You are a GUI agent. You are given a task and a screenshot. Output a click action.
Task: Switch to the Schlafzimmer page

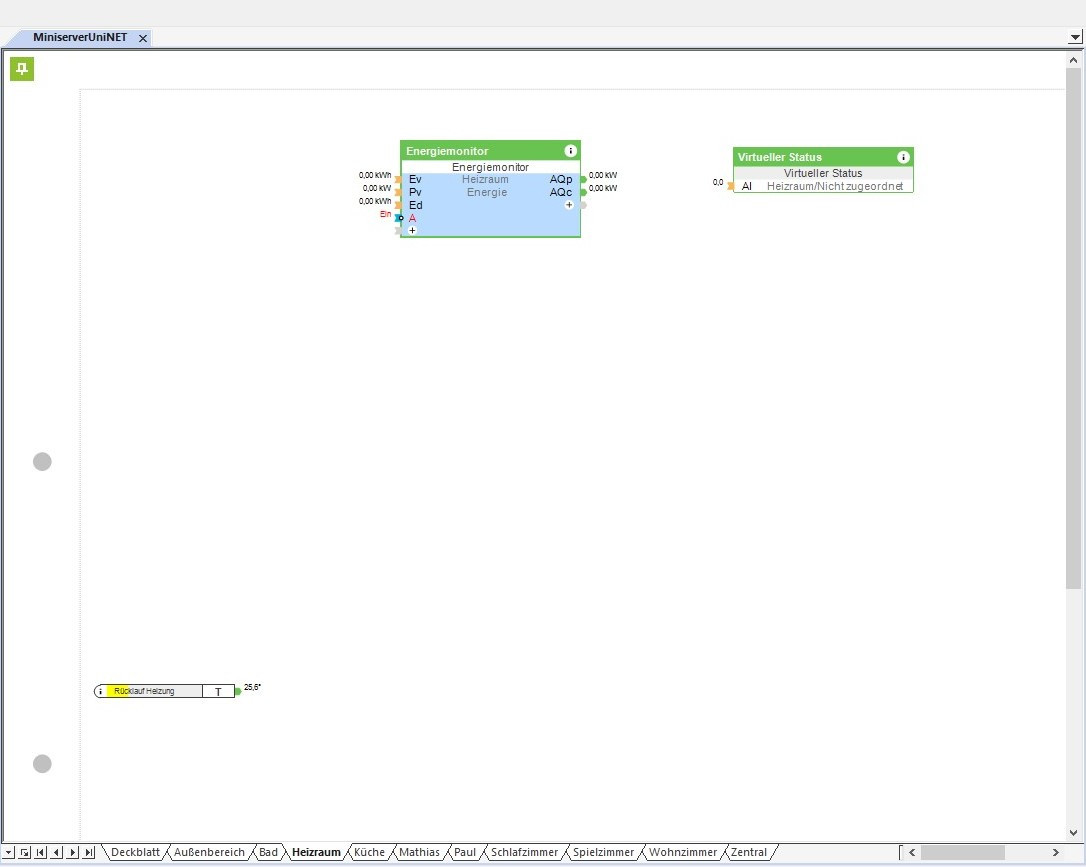click(x=524, y=852)
